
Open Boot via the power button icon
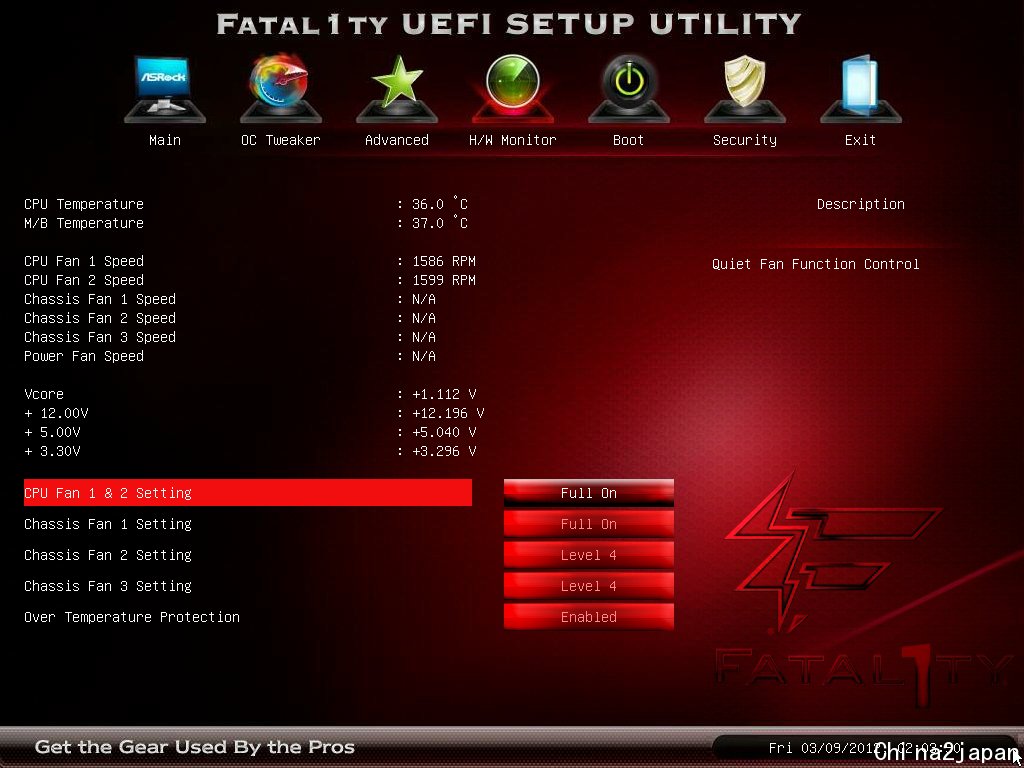click(x=628, y=89)
